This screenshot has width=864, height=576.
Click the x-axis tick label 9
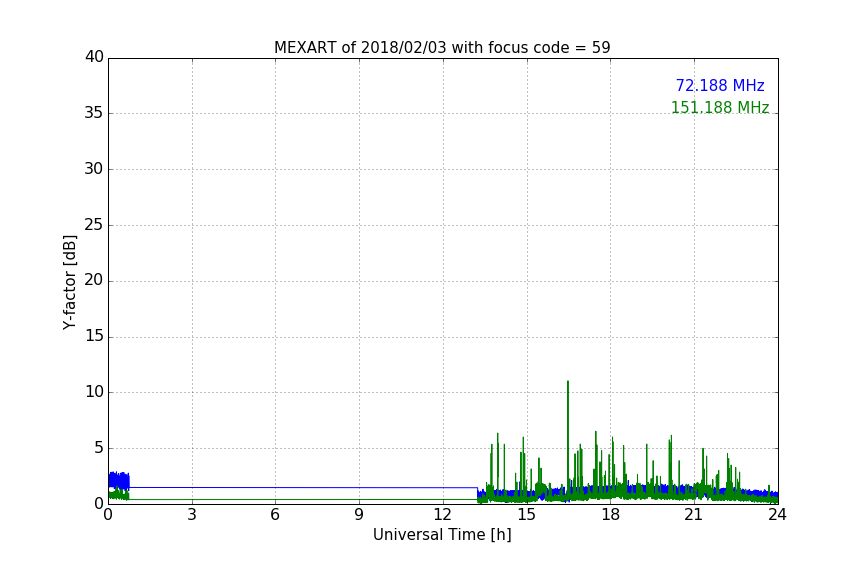(x=359, y=515)
